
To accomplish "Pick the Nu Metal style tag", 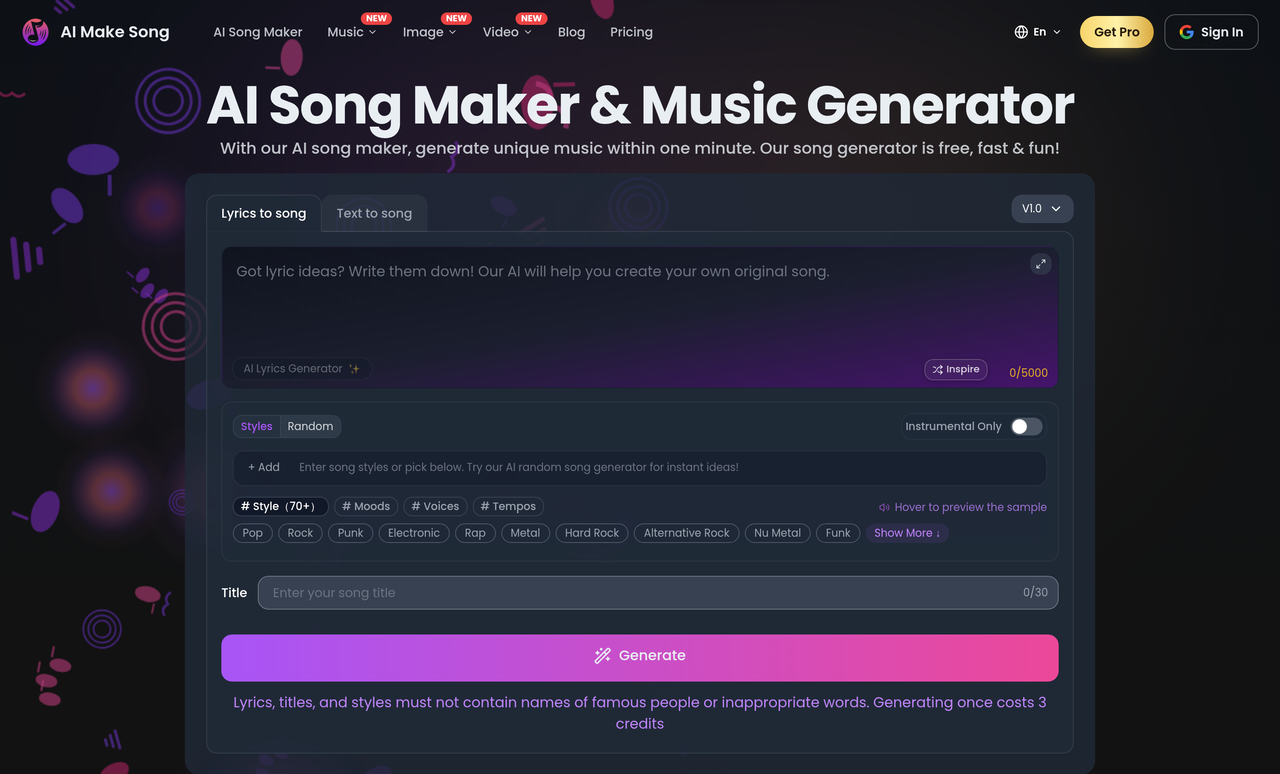I will pos(777,533).
